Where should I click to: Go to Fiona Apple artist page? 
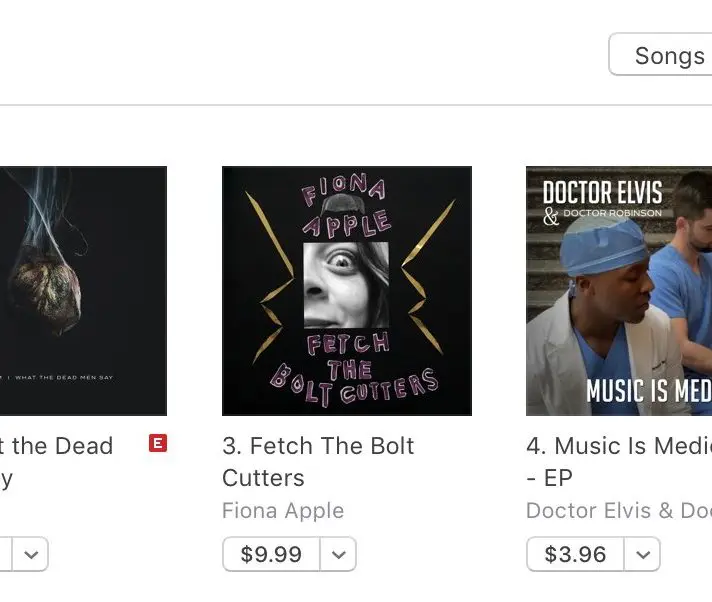tap(283, 510)
